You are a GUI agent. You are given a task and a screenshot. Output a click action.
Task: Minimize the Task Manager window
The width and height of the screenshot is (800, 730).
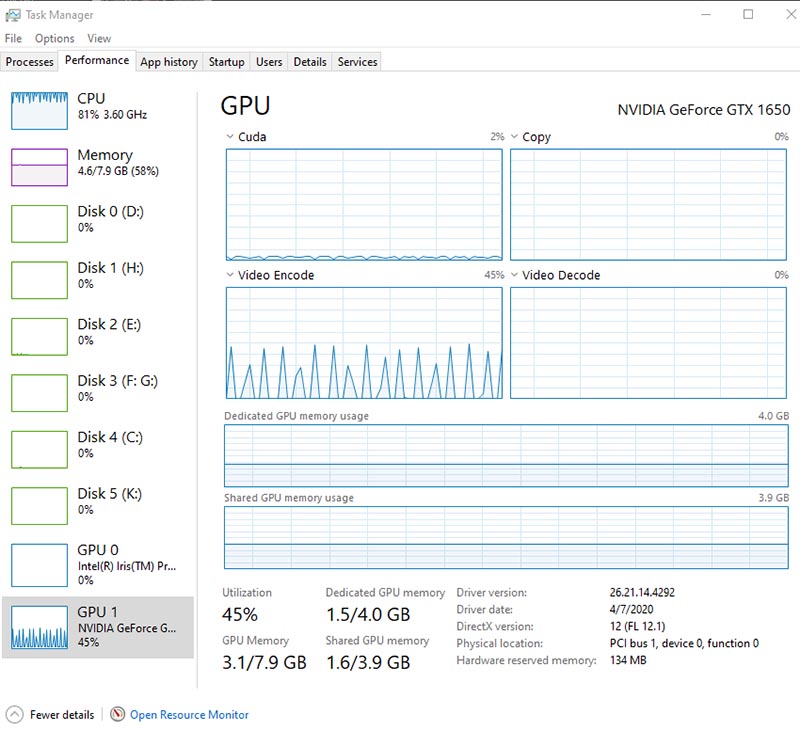706,15
